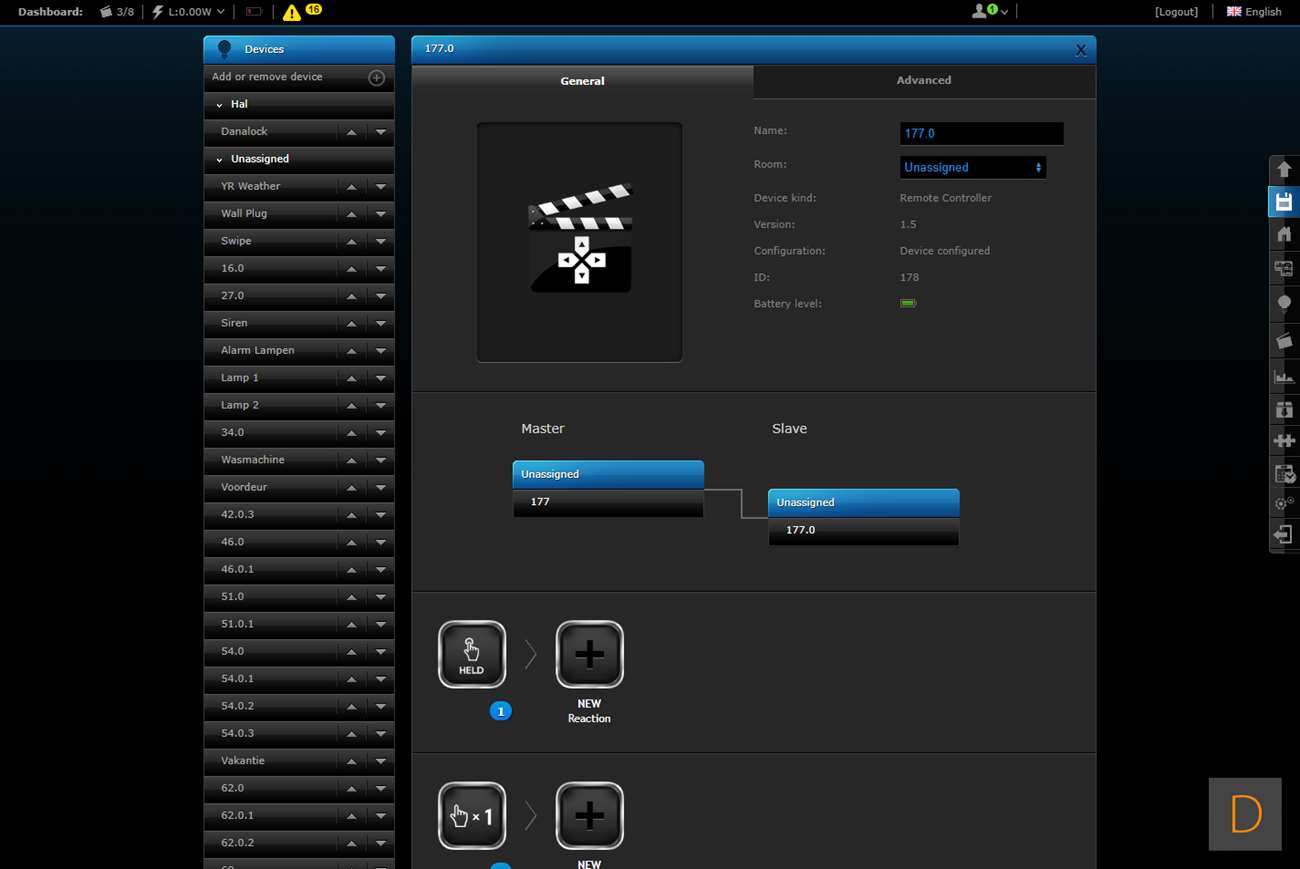Open the house icon in the right sidebar
This screenshot has height=869, width=1300.
coord(1283,235)
